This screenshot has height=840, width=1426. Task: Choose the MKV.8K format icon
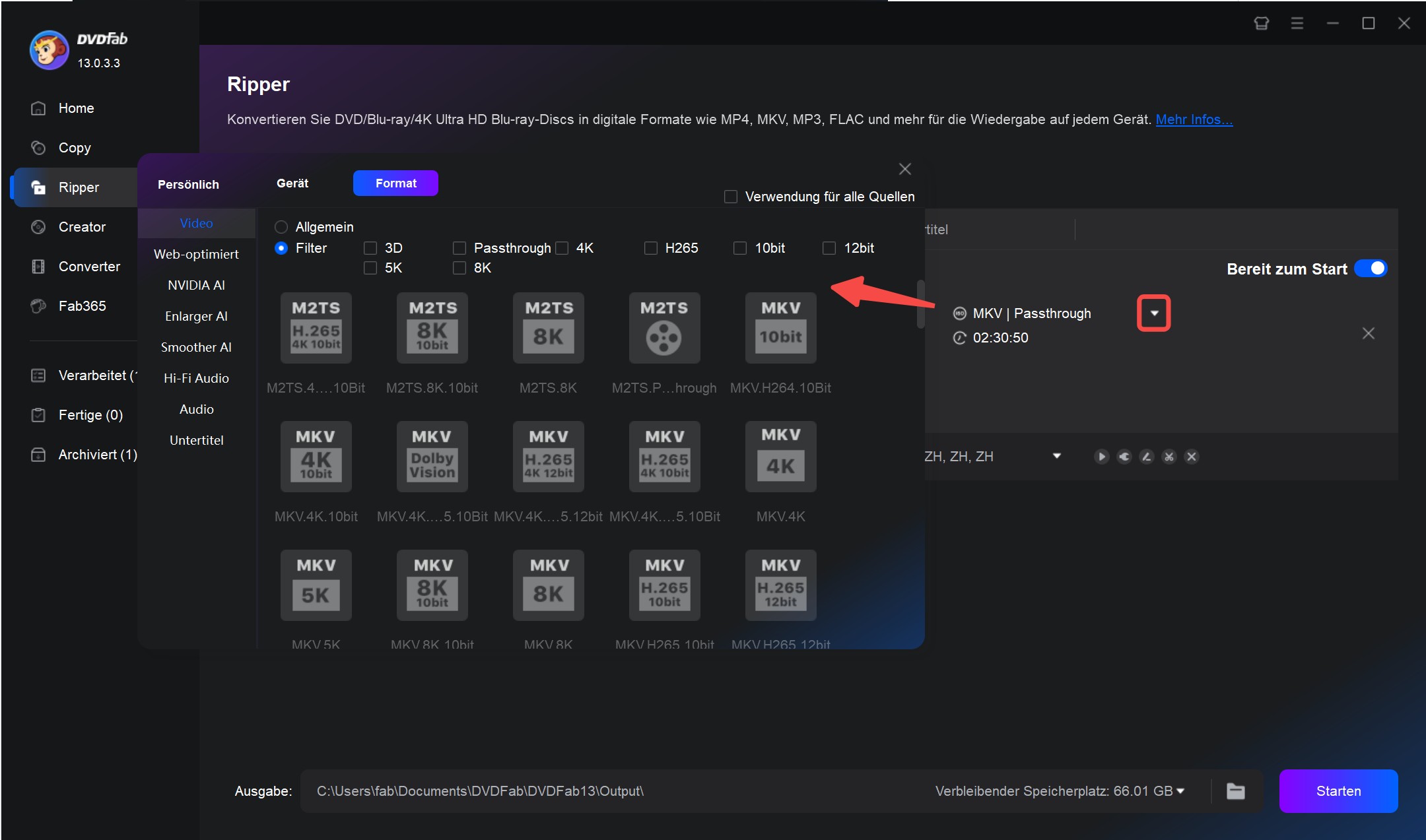coord(548,585)
